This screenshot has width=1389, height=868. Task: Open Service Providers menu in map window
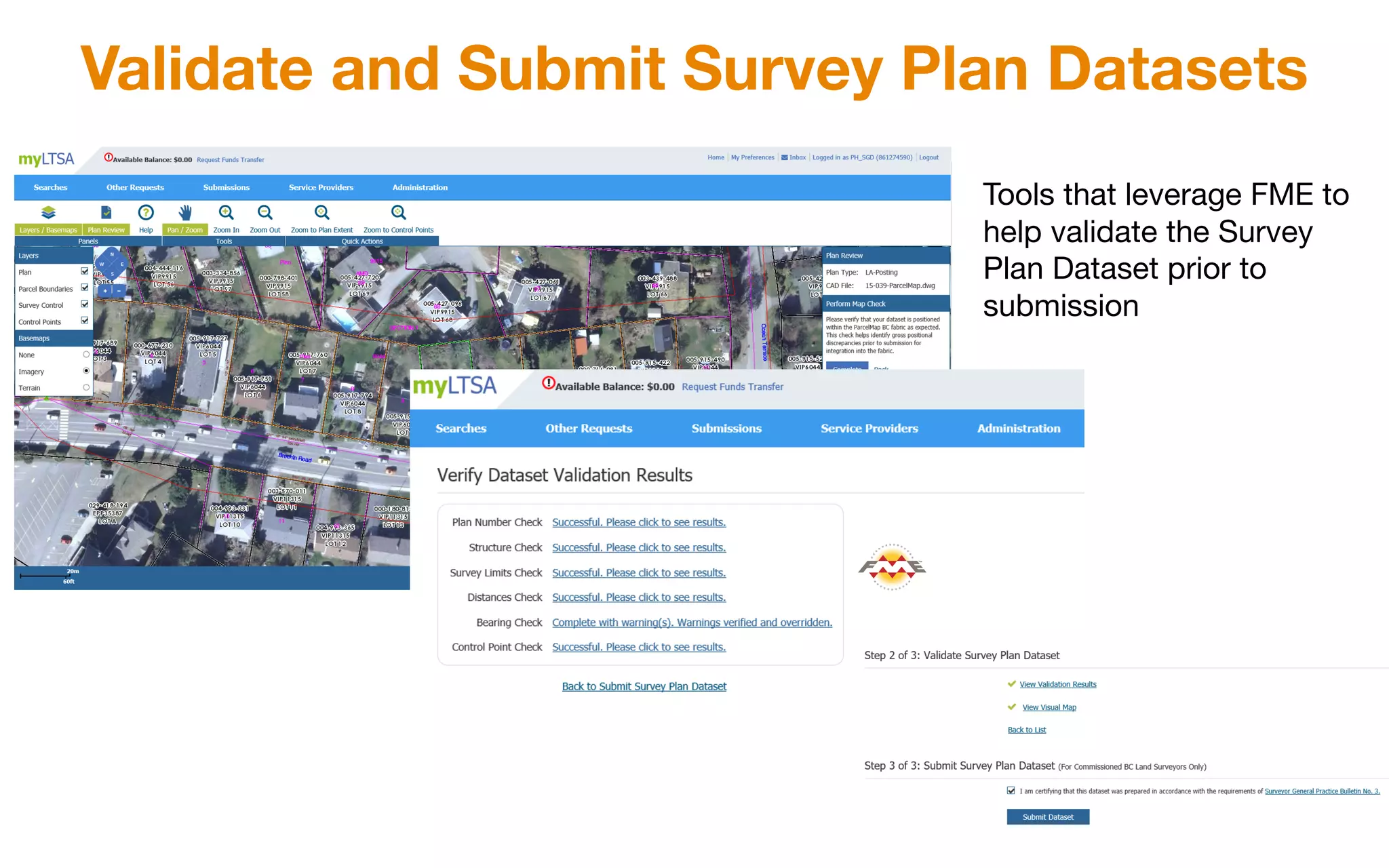[x=321, y=188]
